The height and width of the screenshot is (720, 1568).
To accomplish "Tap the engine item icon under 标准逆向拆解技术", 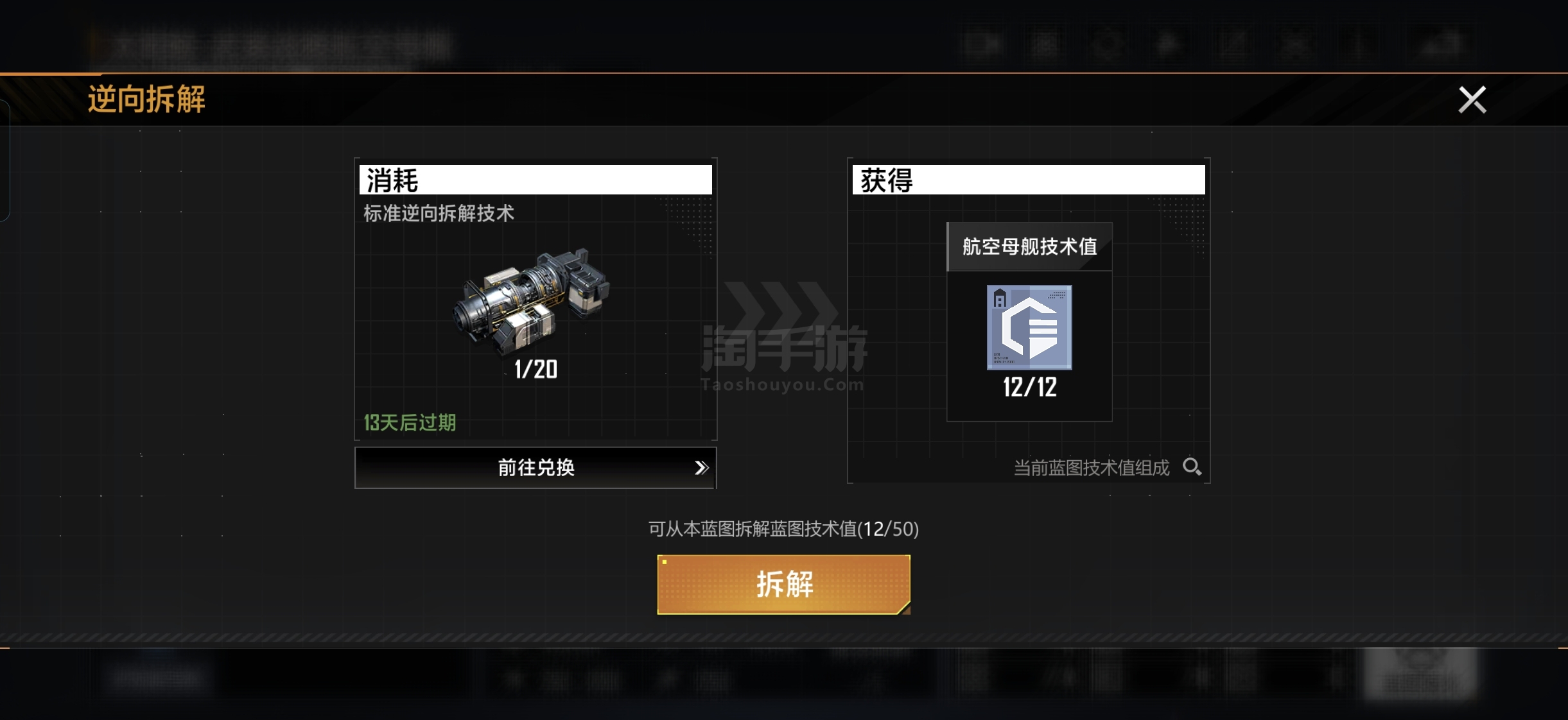I will point(531,300).
